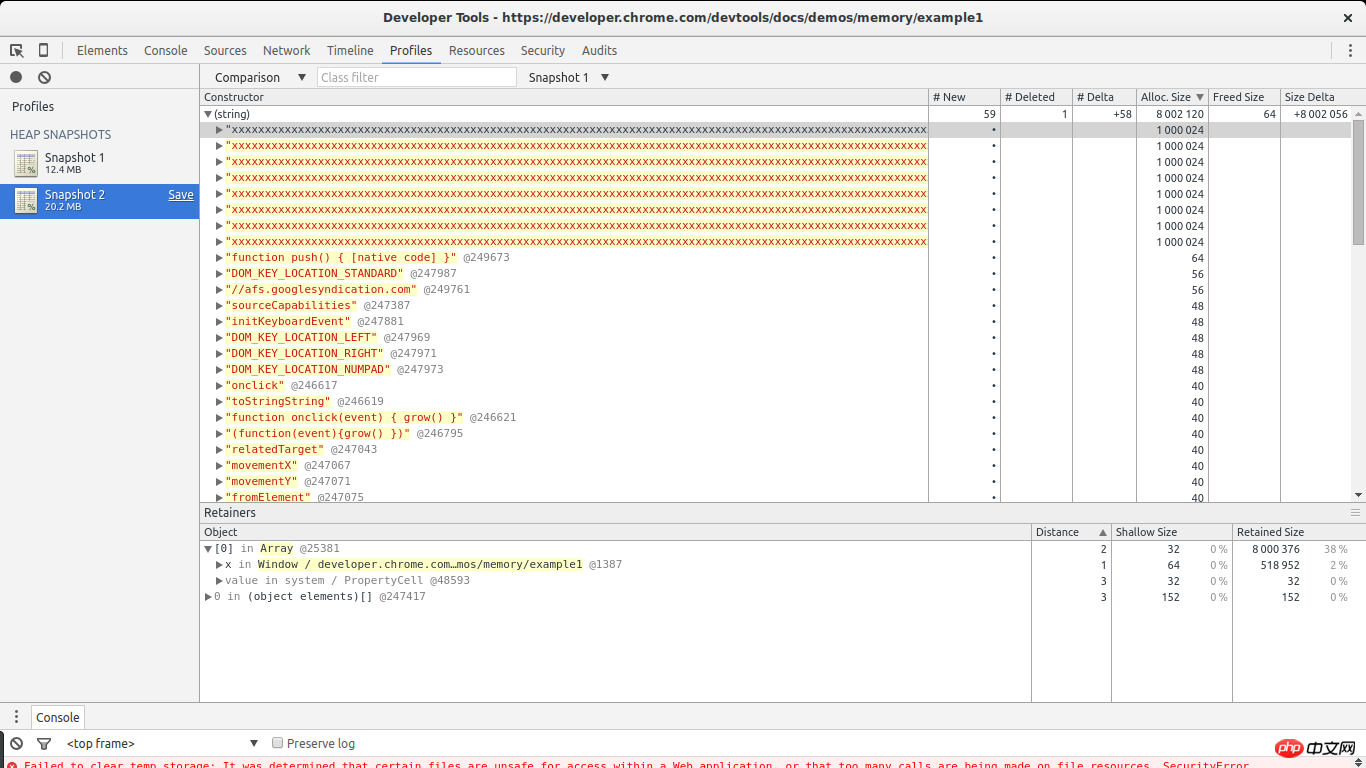Open the Retainers pane menu icon
The width and height of the screenshot is (1366, 768).
pos(1355,512)
